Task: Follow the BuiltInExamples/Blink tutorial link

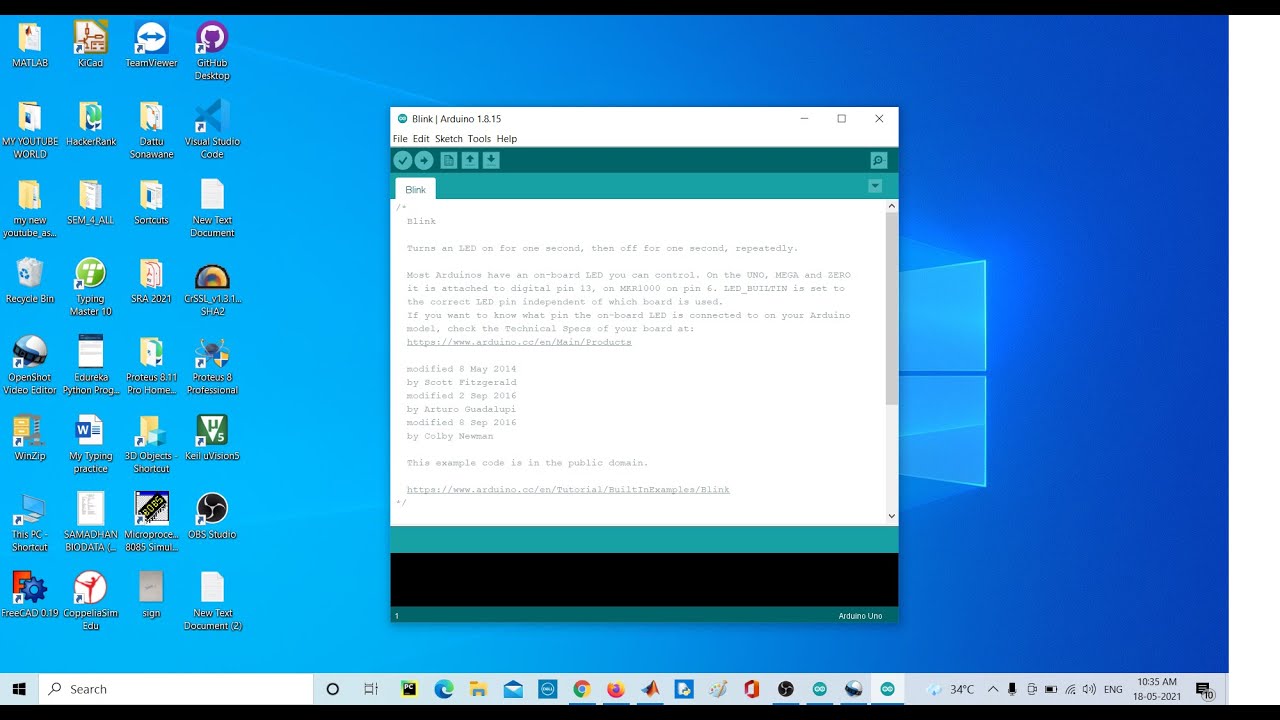Action: click(x=568, y=490)
